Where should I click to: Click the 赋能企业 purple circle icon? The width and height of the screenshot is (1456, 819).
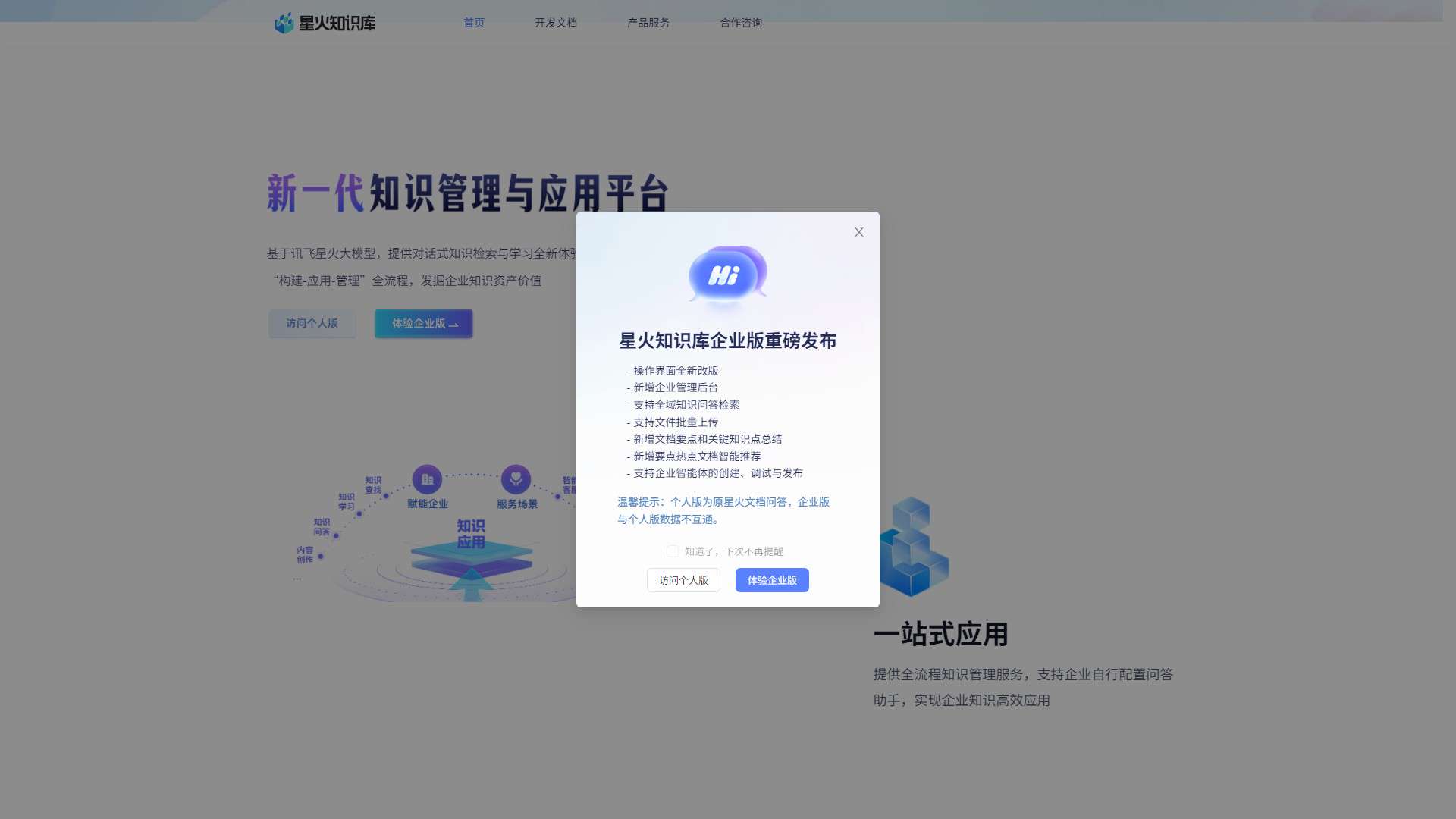[427, 479]
